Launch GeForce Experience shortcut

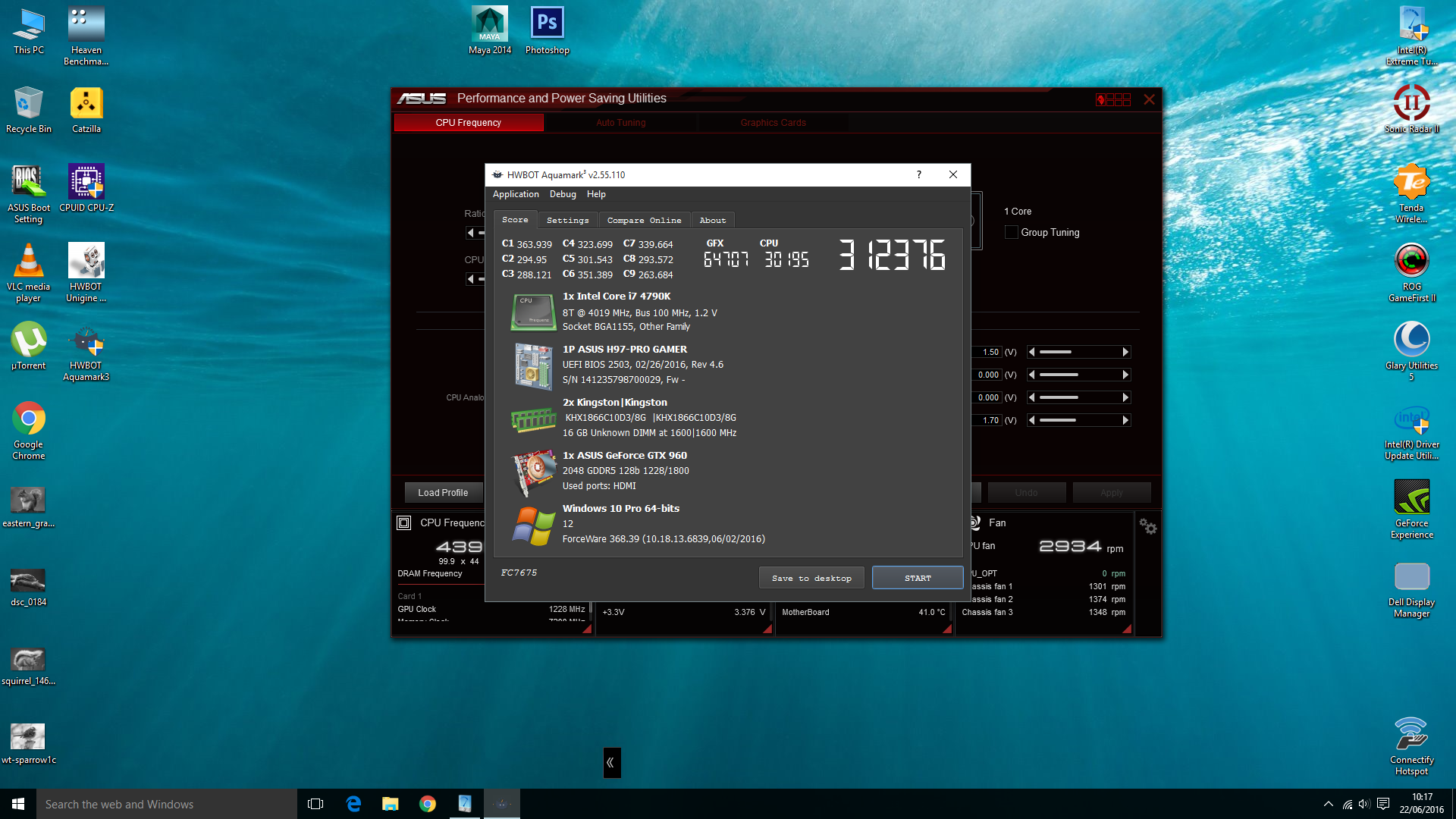(1411, 510)
